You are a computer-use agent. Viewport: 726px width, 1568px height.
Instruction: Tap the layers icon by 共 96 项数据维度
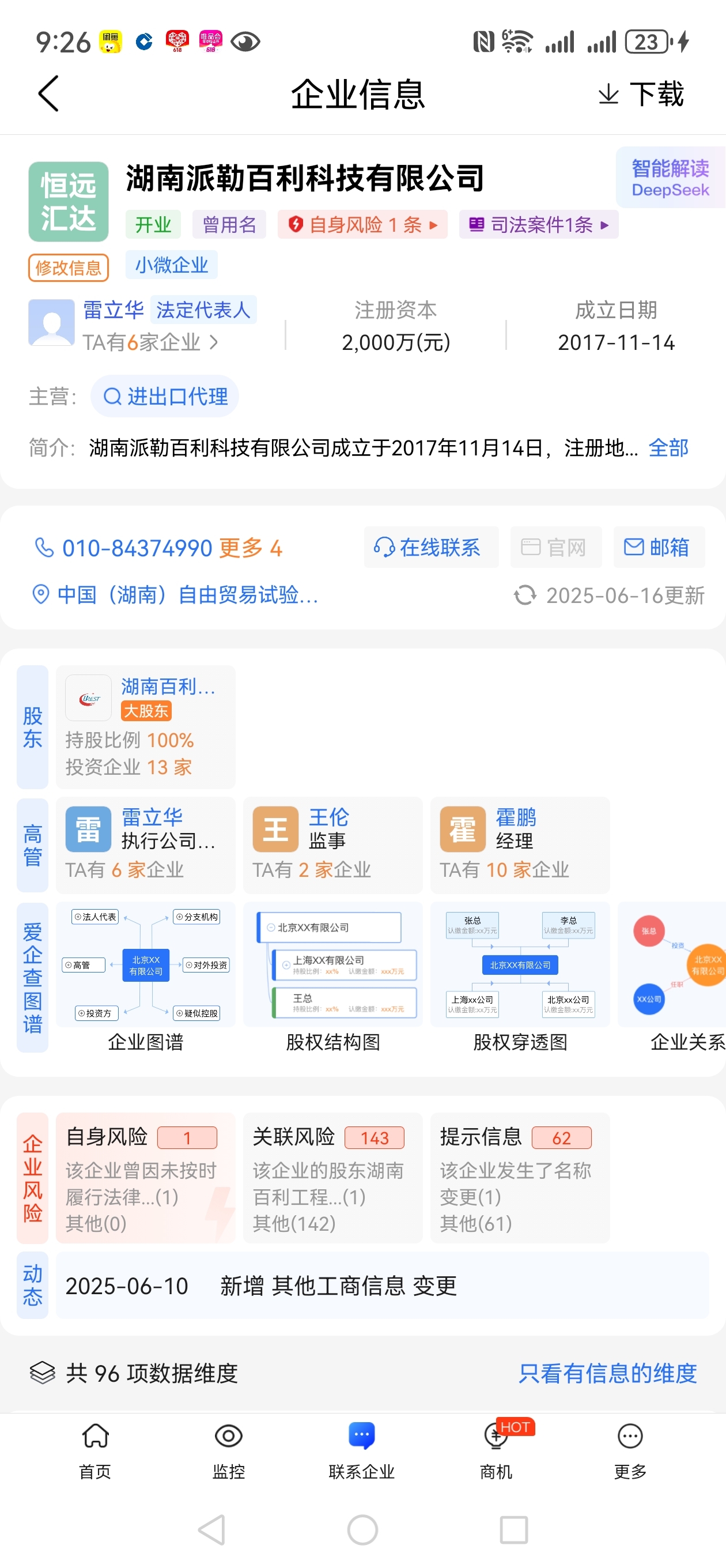coord(43,1373)
